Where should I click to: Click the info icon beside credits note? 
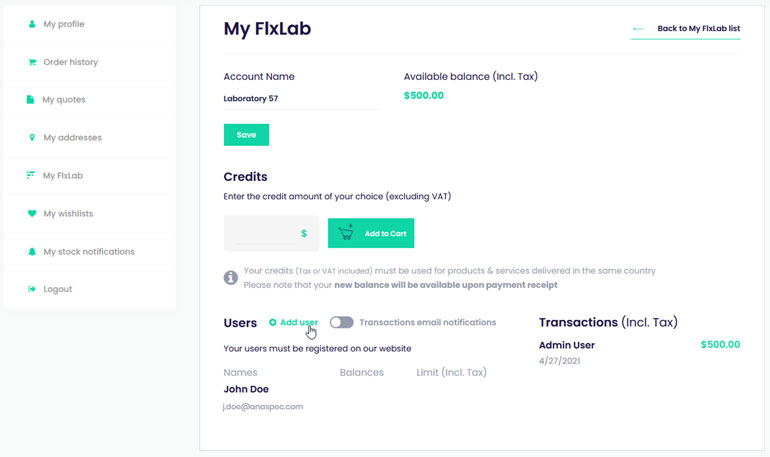[x=231, y=278]
